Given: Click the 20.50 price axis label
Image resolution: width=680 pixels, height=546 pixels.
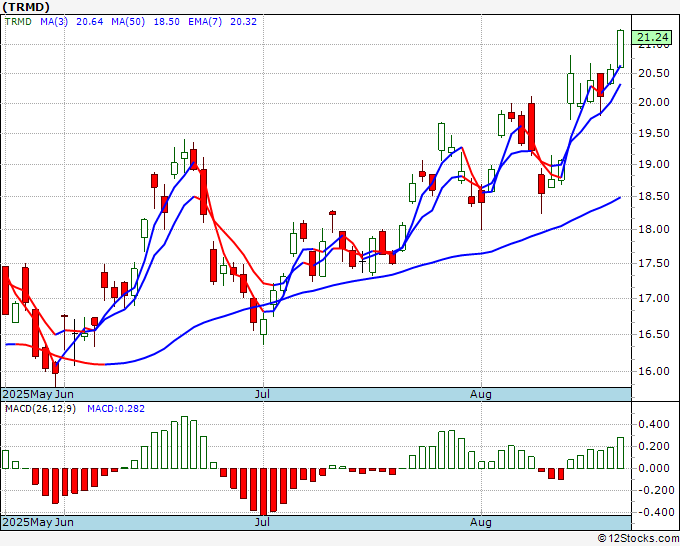Looking at the screenshot, I should (x=654, y=73).
